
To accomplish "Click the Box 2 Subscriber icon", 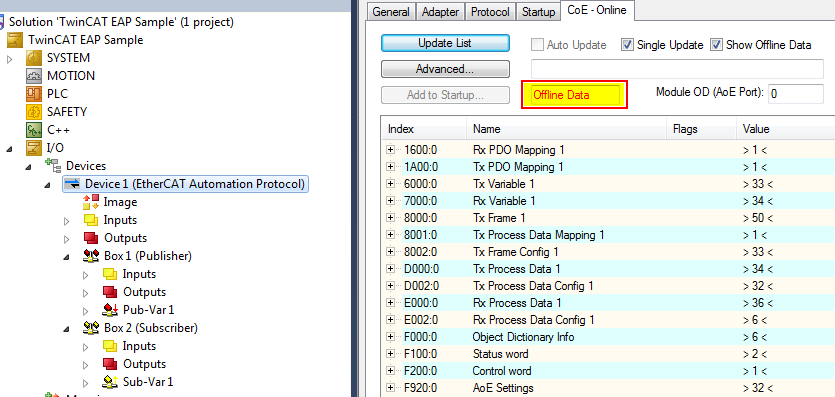I will point(91,328).
